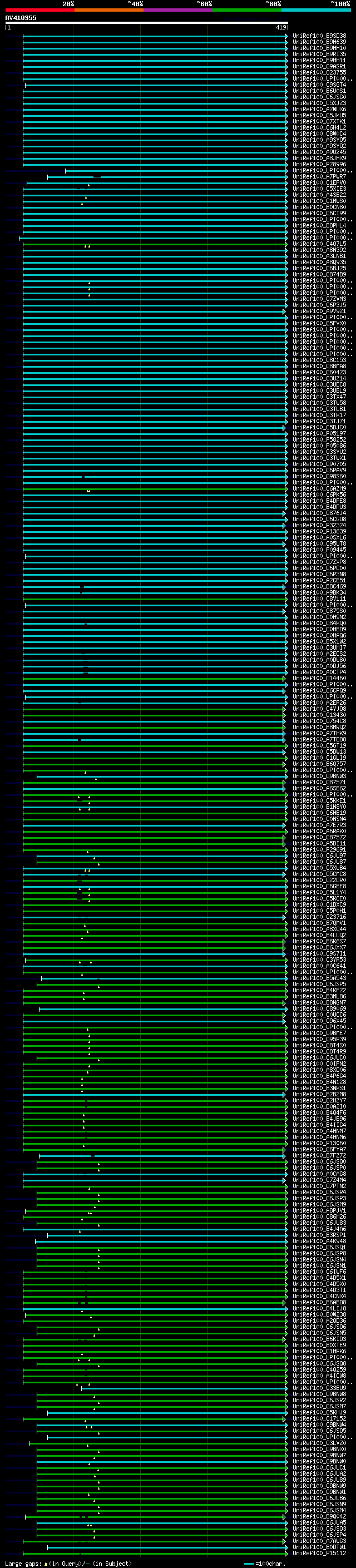Click the UniRef100_P29691 label
Image resolution: width=356 pixels, height=1568 pixels.
coord(319,850)
